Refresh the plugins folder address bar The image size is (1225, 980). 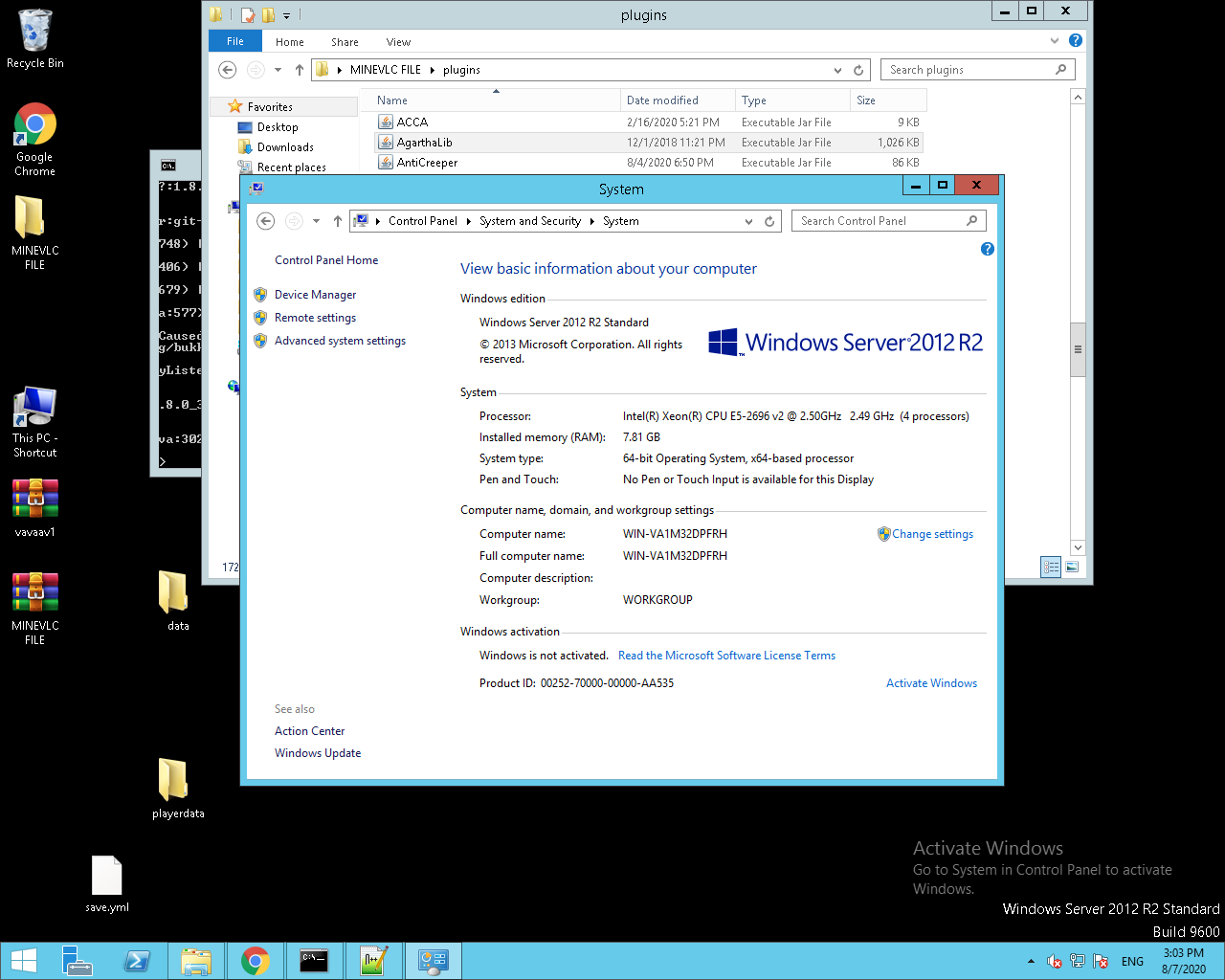pos(858,70)
